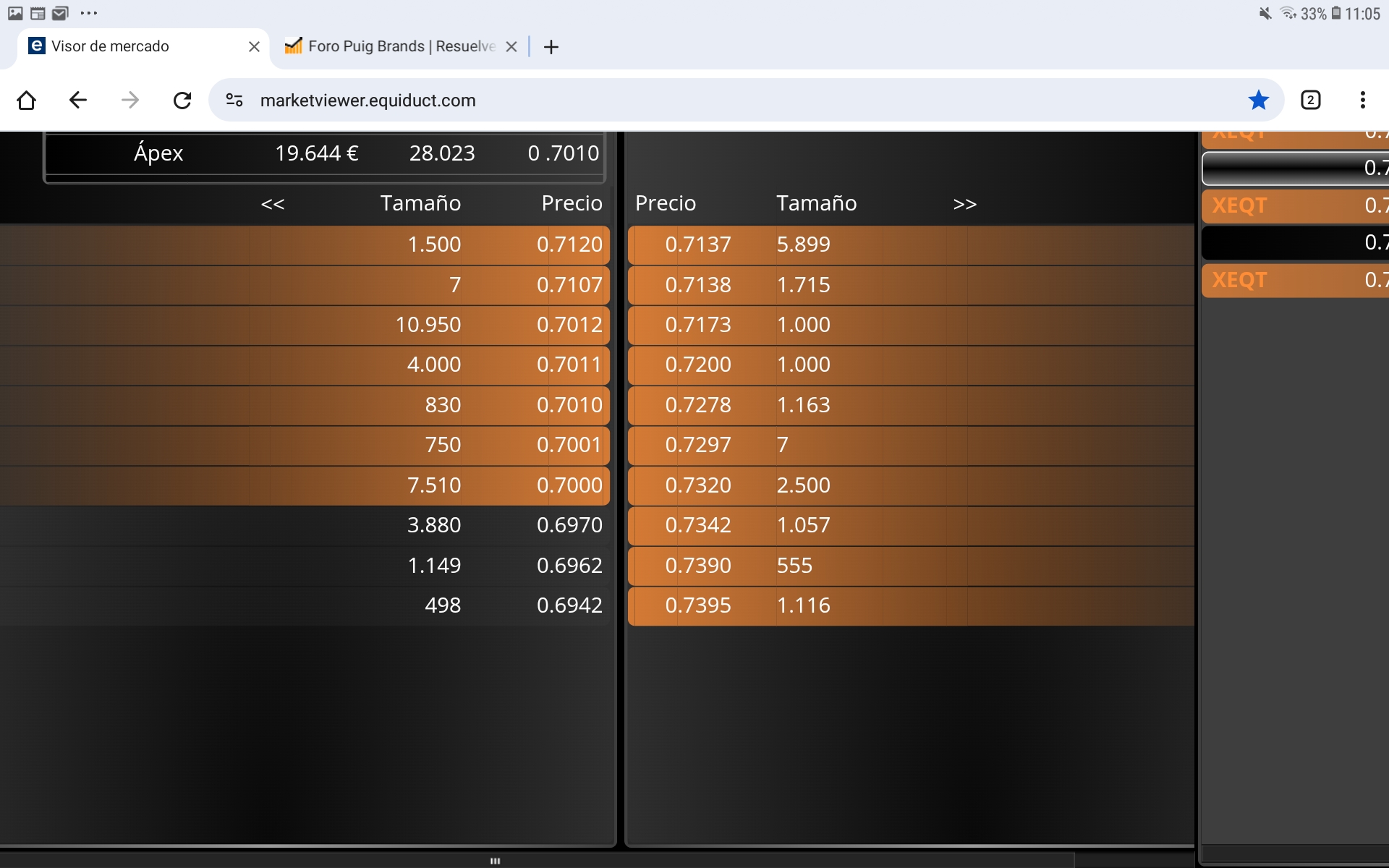Expand ask side with >> arrows

(964, 204)
